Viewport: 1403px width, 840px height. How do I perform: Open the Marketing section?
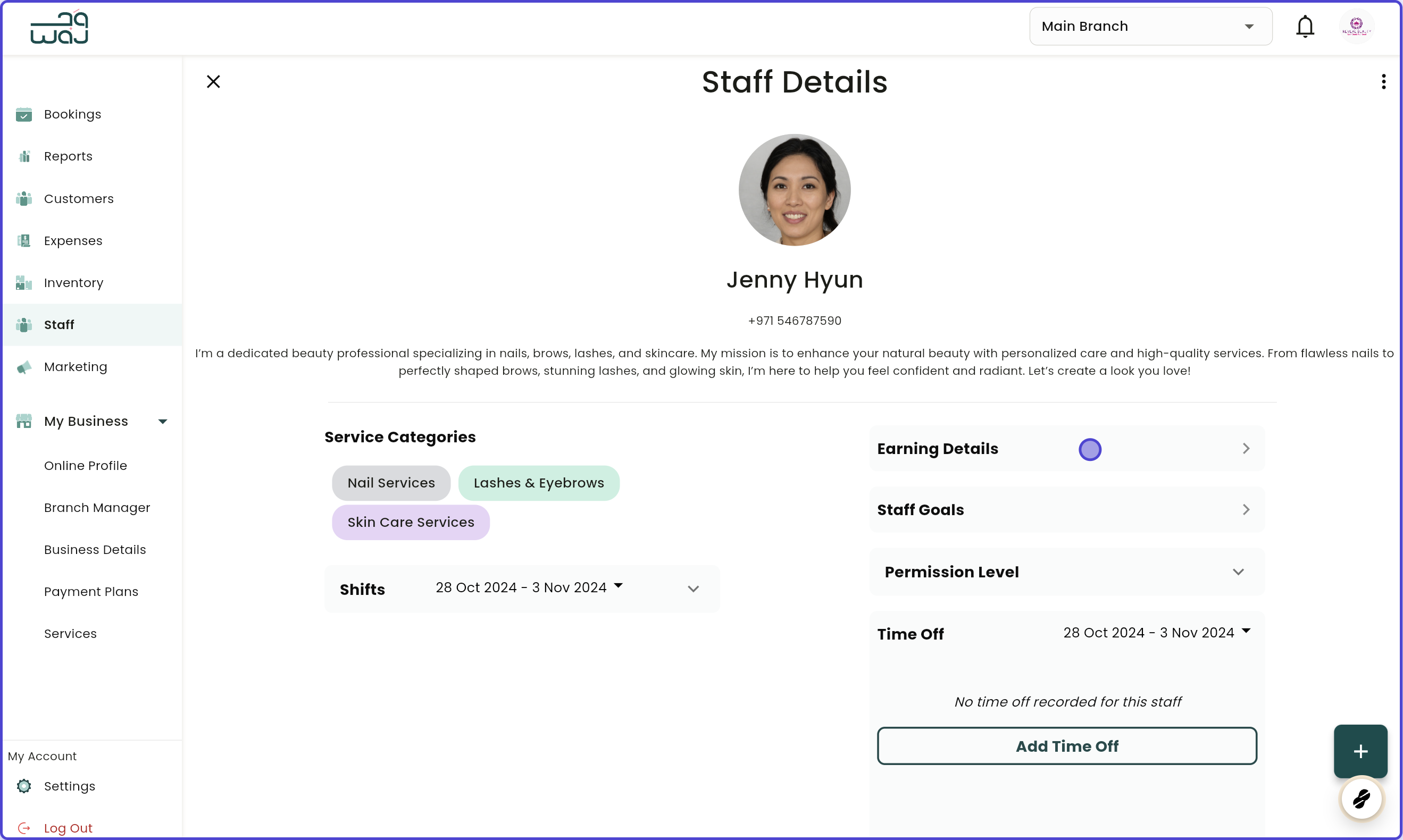[76, 367]
